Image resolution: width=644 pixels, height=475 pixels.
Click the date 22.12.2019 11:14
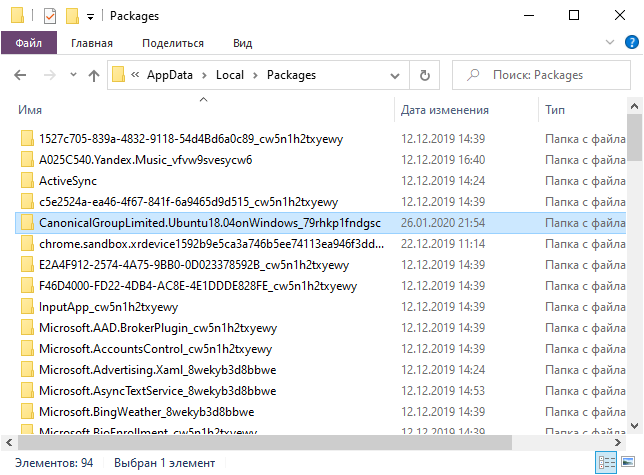point(443,244)
